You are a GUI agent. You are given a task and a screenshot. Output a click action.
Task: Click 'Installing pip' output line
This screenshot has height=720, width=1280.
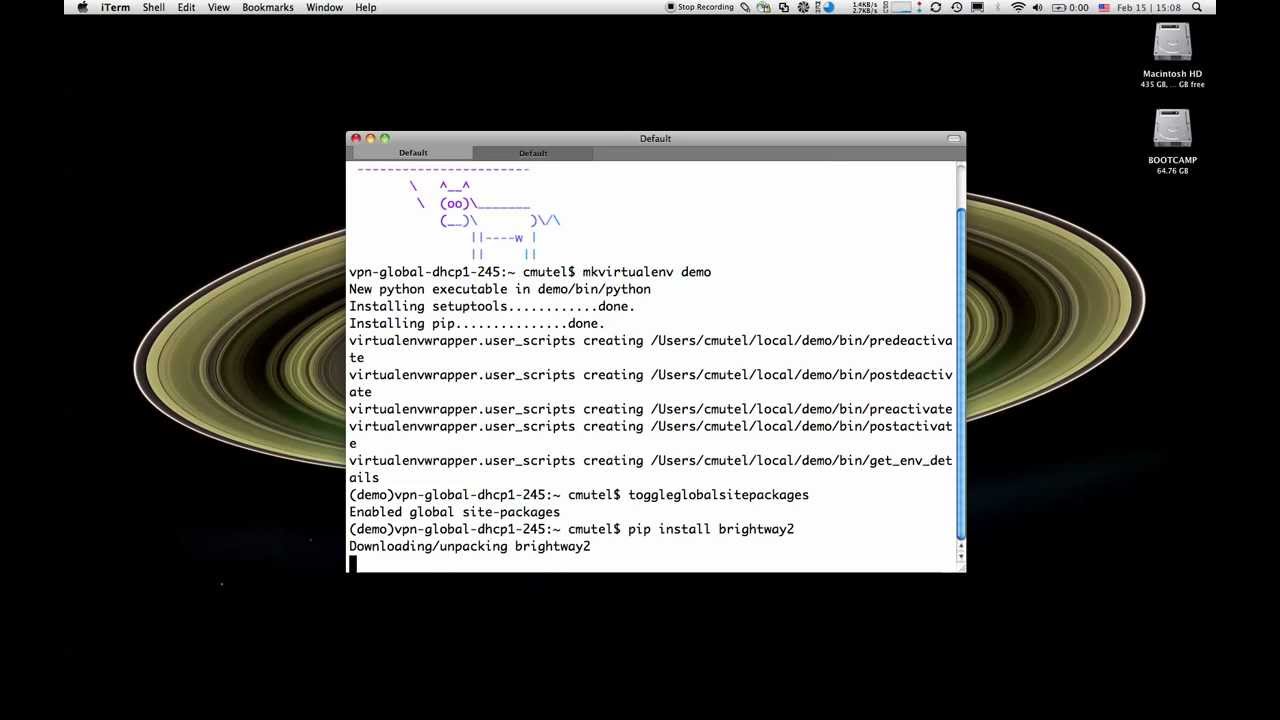click(x=477, y=324)
